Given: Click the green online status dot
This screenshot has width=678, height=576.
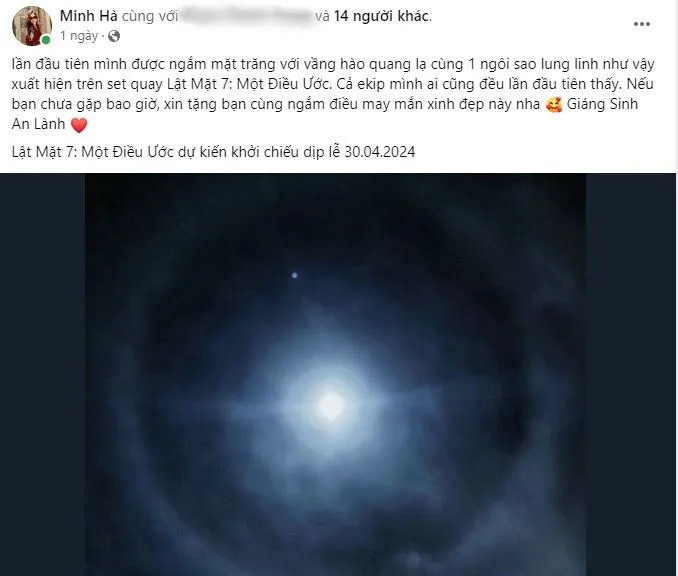Looking at the screenshot, I should [46, 40].
